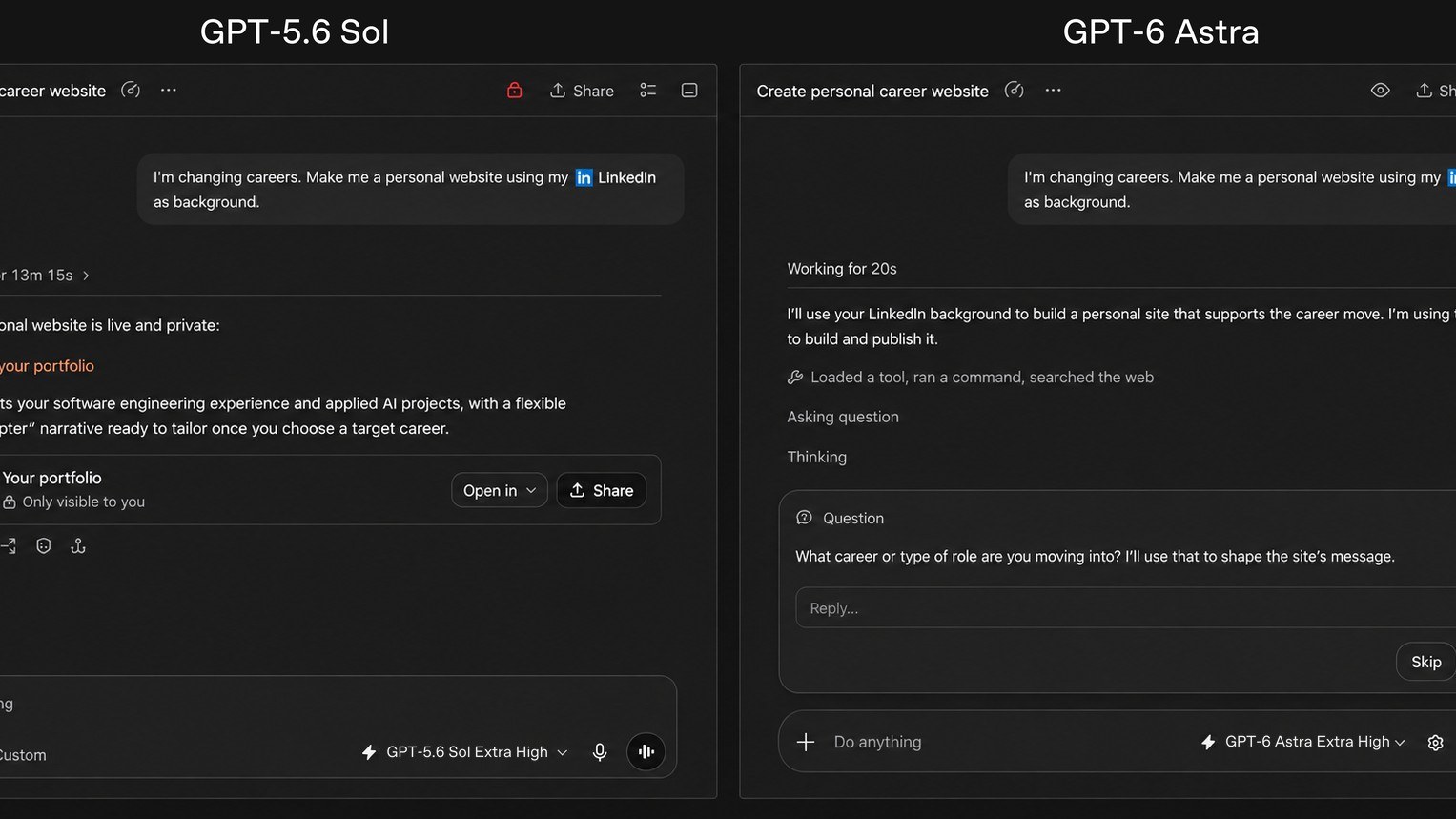
Task: Click the 'Your portfolio' card title
Action: pos(51,478)
